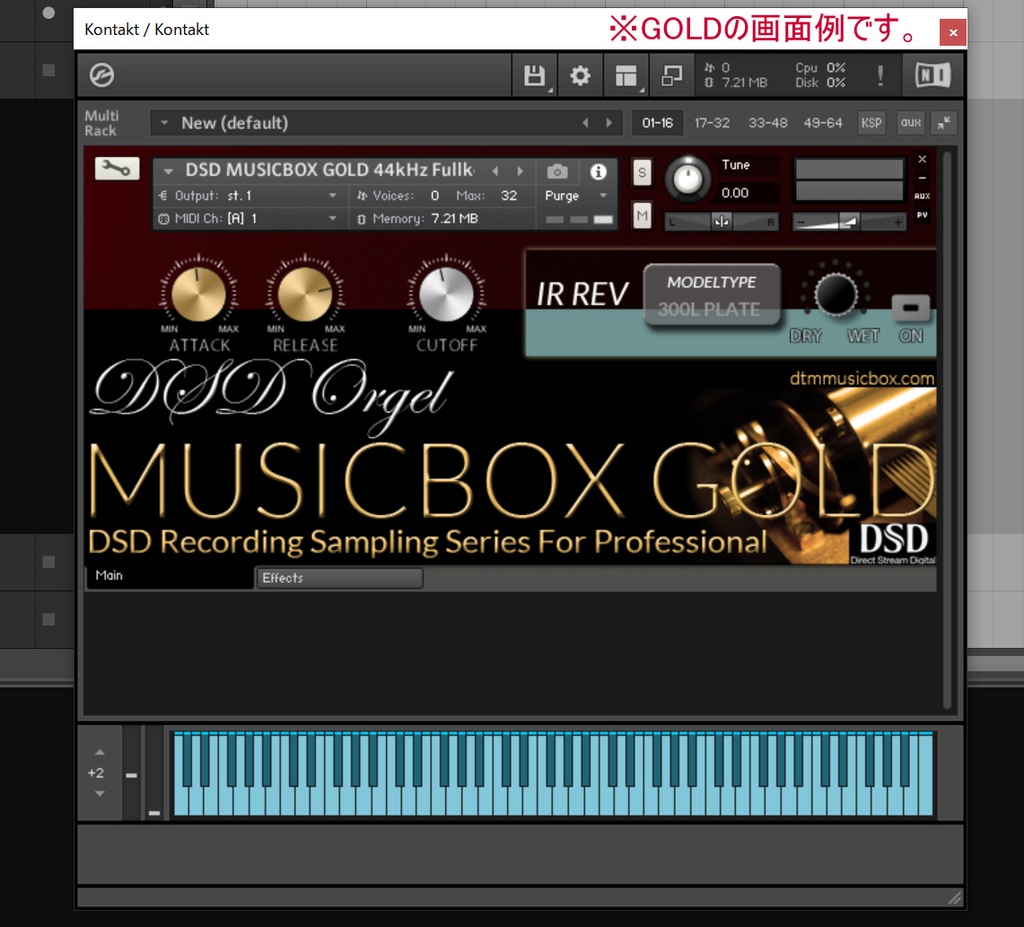Solo the DSD MUSICBOX GOLD instrument
This screenshot has width=1024, height=927.
642,172
